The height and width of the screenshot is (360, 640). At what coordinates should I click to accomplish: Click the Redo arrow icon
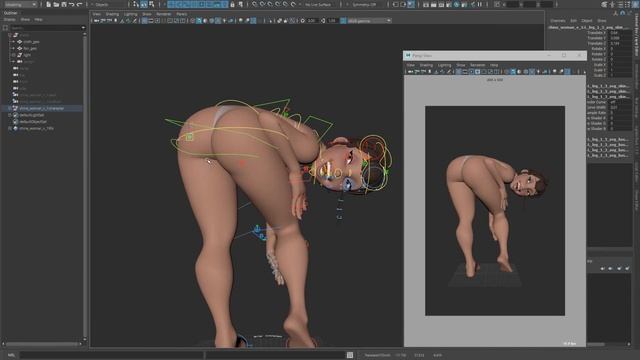pyautogui.click(x=79, y=4)
